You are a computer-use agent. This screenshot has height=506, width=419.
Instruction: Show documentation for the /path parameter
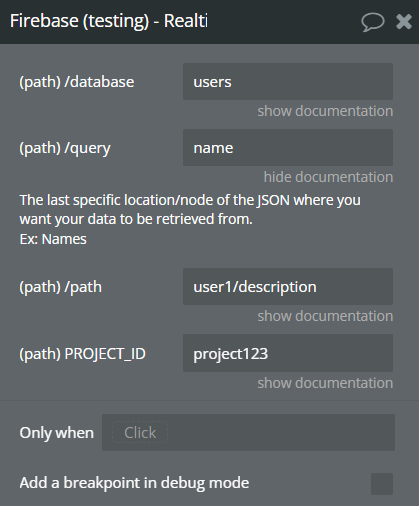325,316
